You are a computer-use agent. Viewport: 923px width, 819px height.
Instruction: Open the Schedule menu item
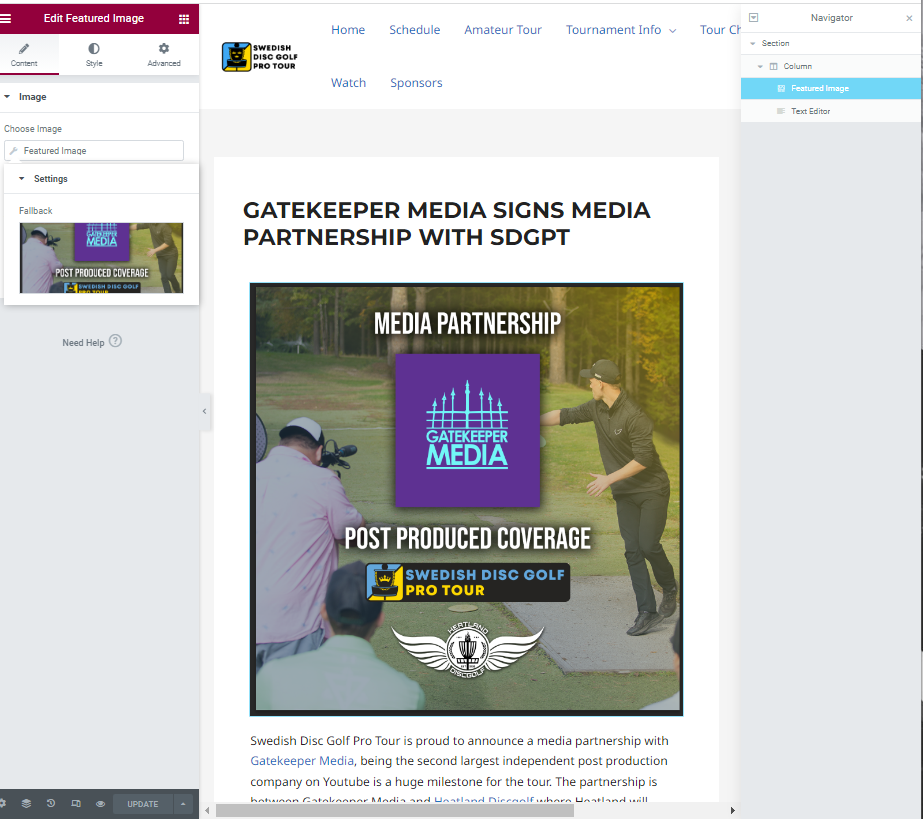pyautogui.click(x=414, y=29)
